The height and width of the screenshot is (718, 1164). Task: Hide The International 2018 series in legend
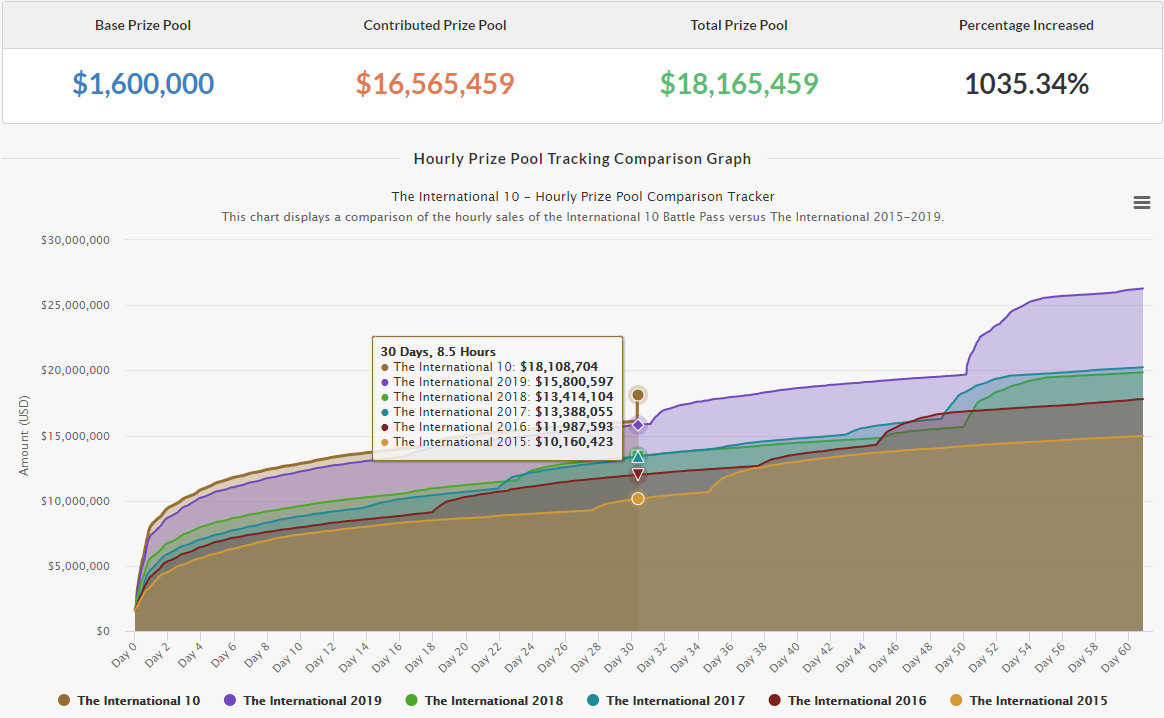click(484, 700)
